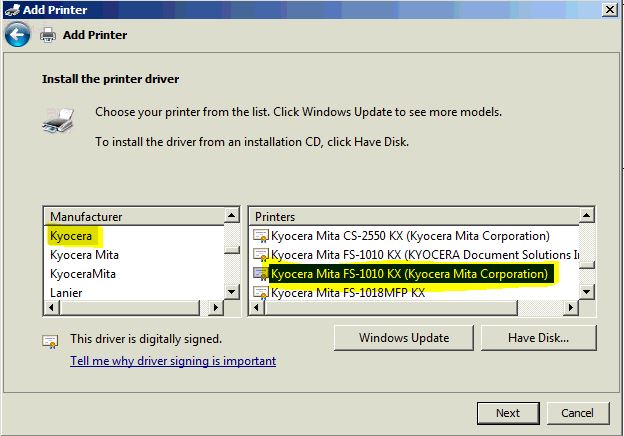Click Printers list left scroll arrow
Viewport: 624px width, 436px height.
point(256,308)
